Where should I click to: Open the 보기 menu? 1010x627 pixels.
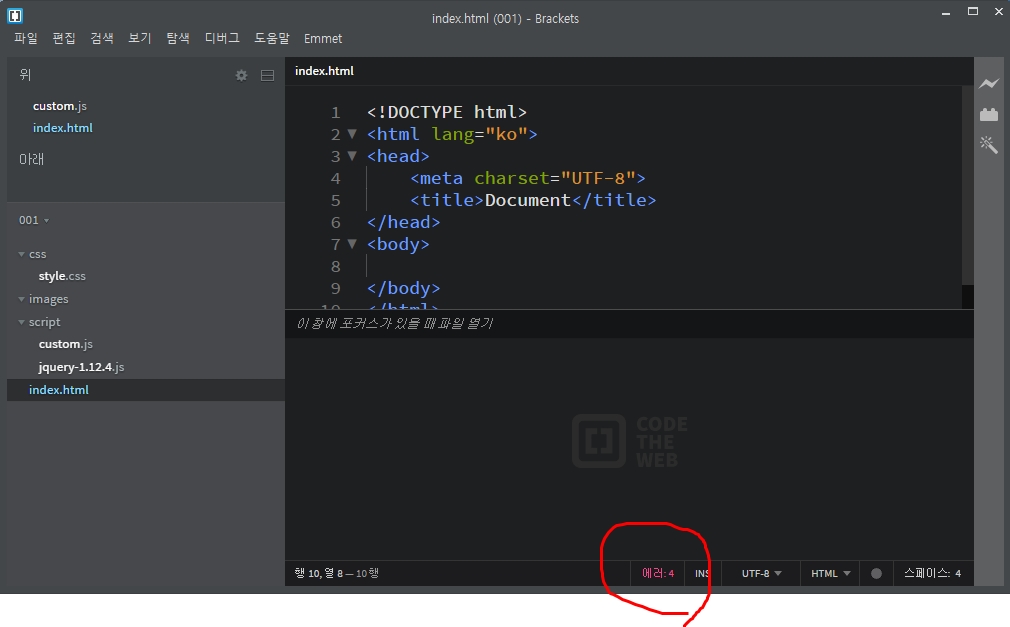coord(140,38)
